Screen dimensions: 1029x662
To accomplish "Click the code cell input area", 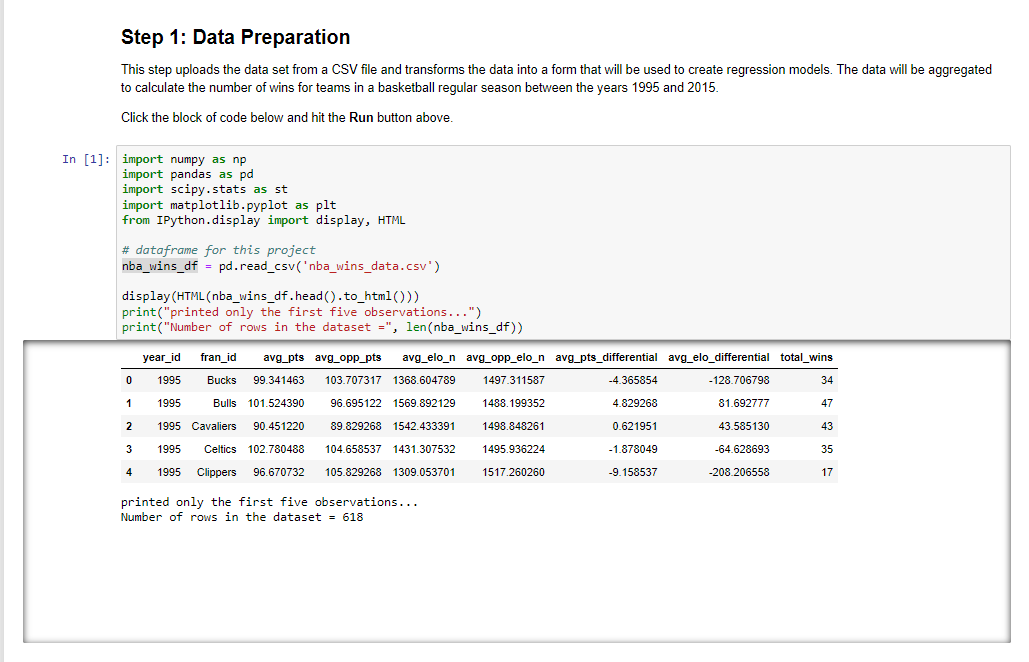I will click(x=563, y=243).
